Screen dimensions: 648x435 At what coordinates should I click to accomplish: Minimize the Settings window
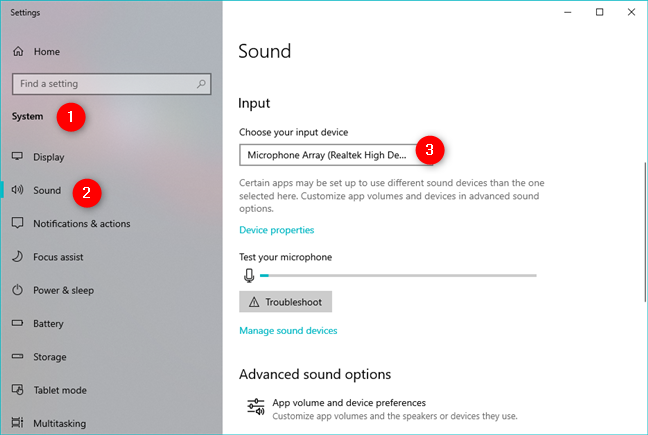coord(568,12)
